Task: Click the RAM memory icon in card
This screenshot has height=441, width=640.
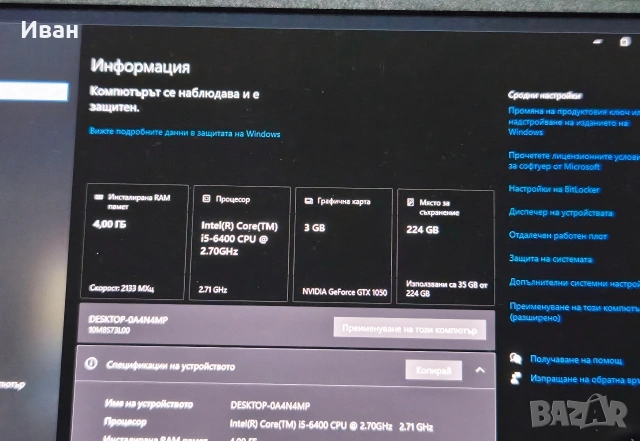Action: [98, 197]
